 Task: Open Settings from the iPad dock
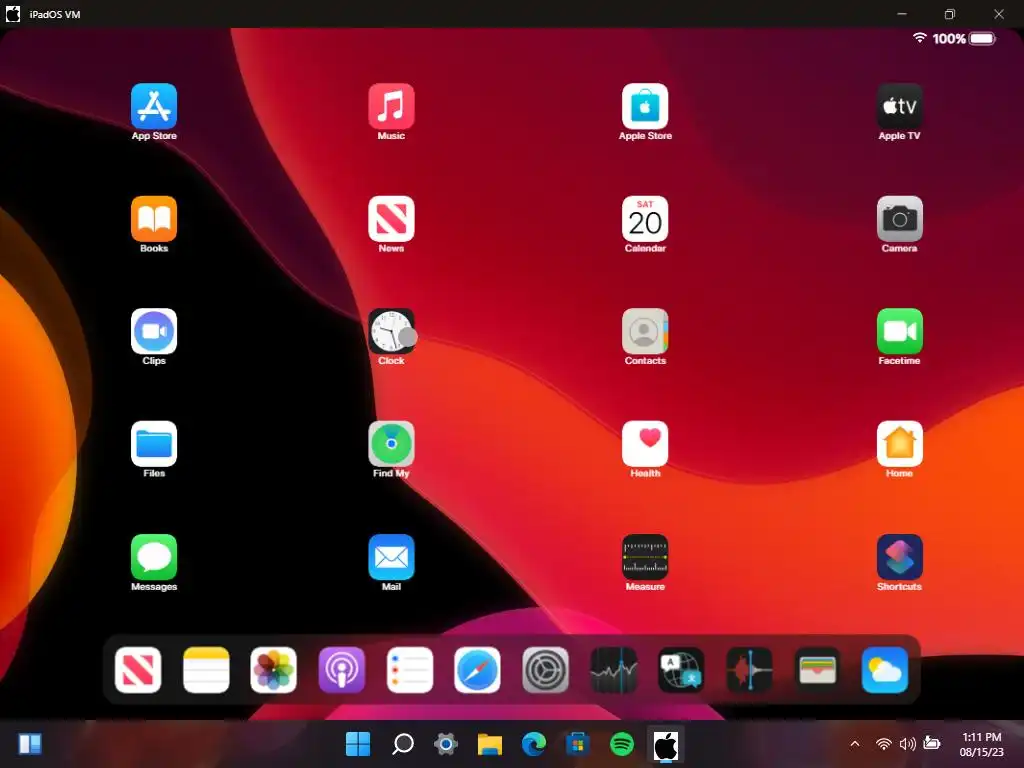click(545, 670)
